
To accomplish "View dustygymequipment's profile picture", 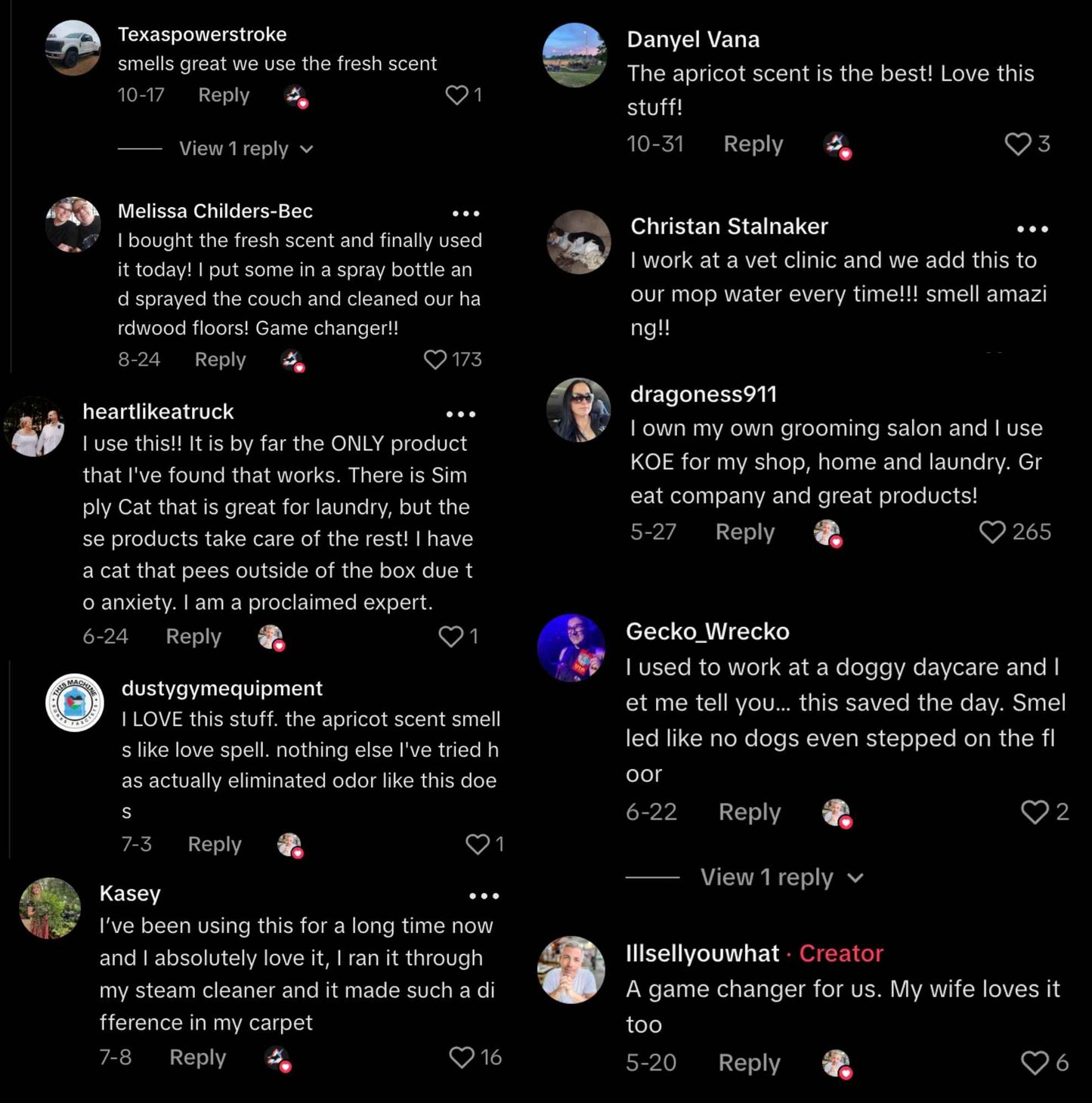I will 74,702.
